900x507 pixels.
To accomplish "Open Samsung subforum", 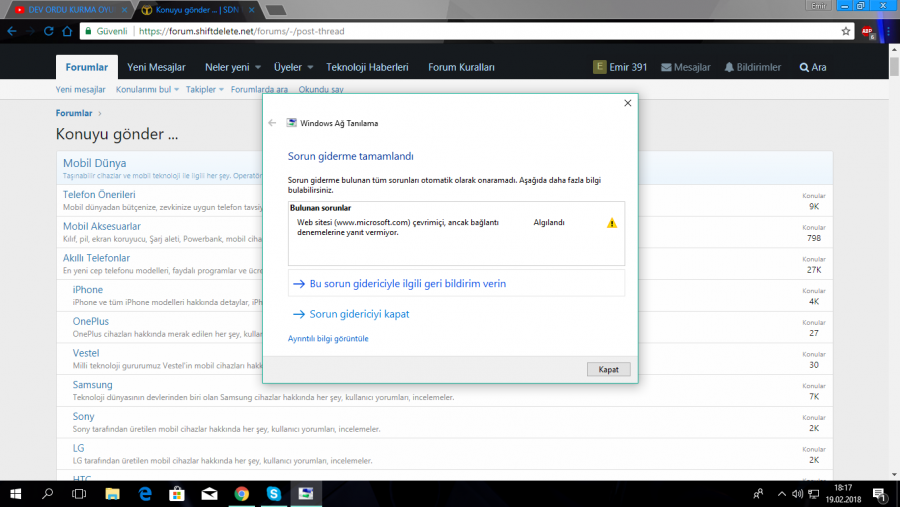I will (92, 385).
